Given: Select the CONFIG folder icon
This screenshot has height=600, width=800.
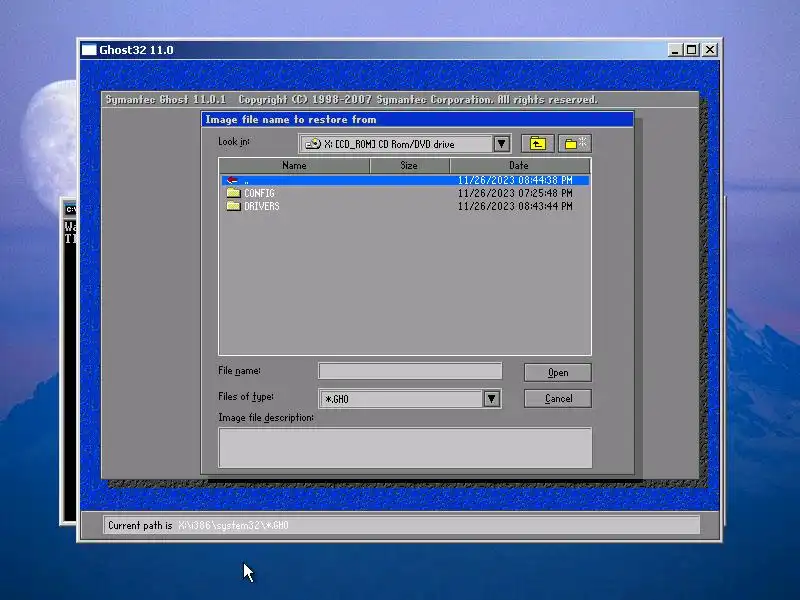Looking at the screenshot, I should [x=234, y=193].
